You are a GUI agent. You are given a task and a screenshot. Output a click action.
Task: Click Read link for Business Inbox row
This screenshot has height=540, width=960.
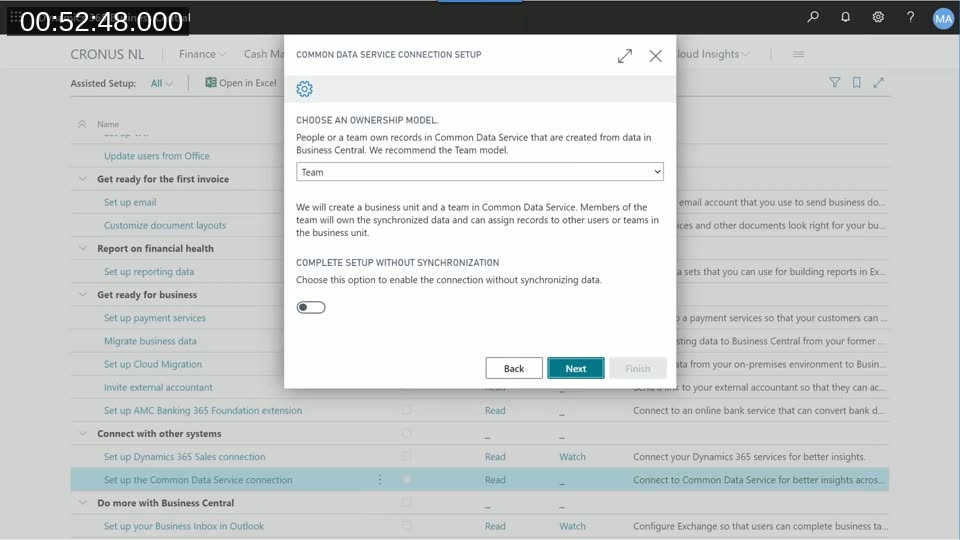(495, 526)
